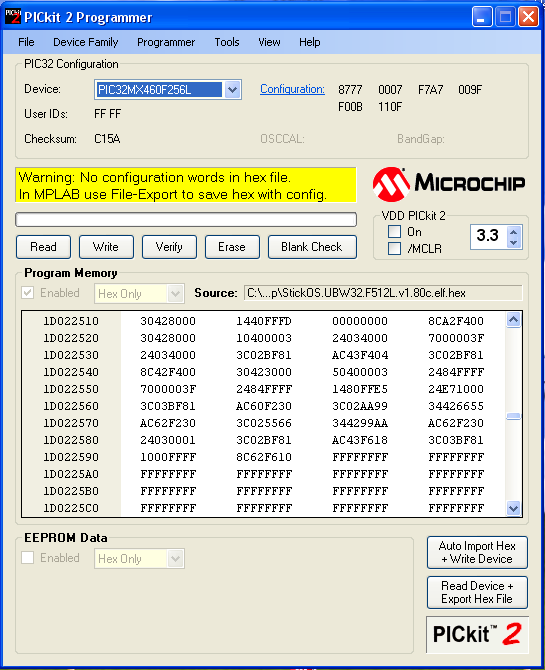Select memory cell 1480FFE5
Screen dimensions: 545x670
pos(360,389)
